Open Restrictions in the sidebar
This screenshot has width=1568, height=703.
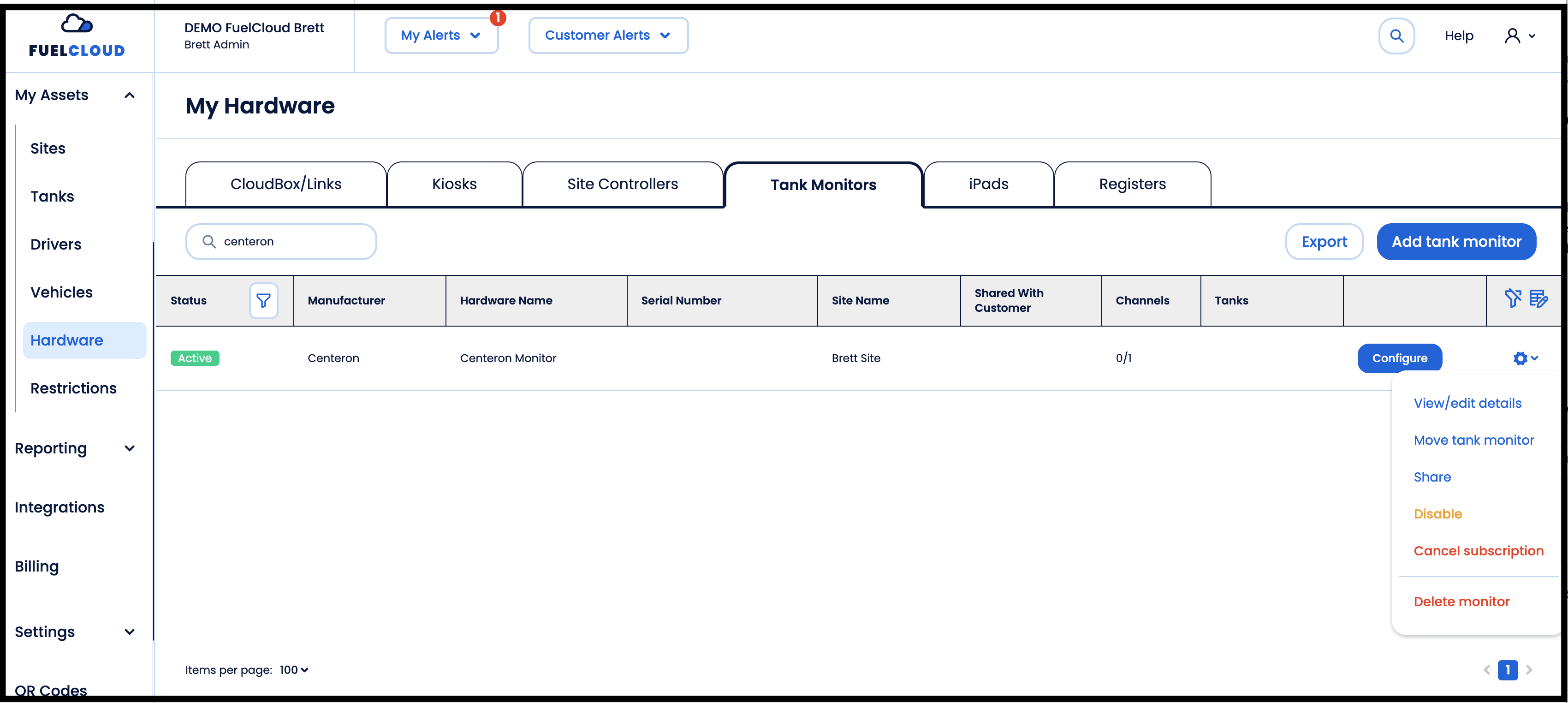pos(74,388)
